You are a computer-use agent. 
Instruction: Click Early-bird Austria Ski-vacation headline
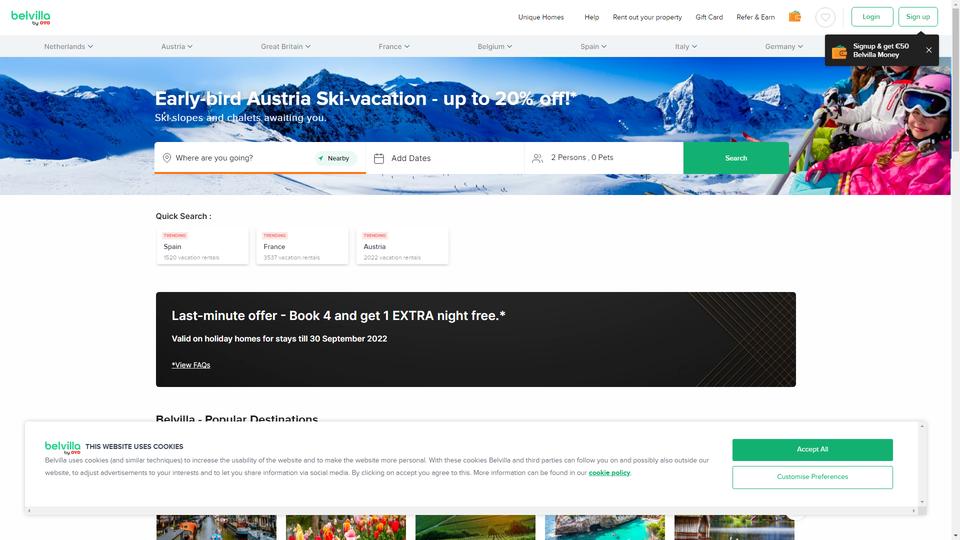coord(366,99)
